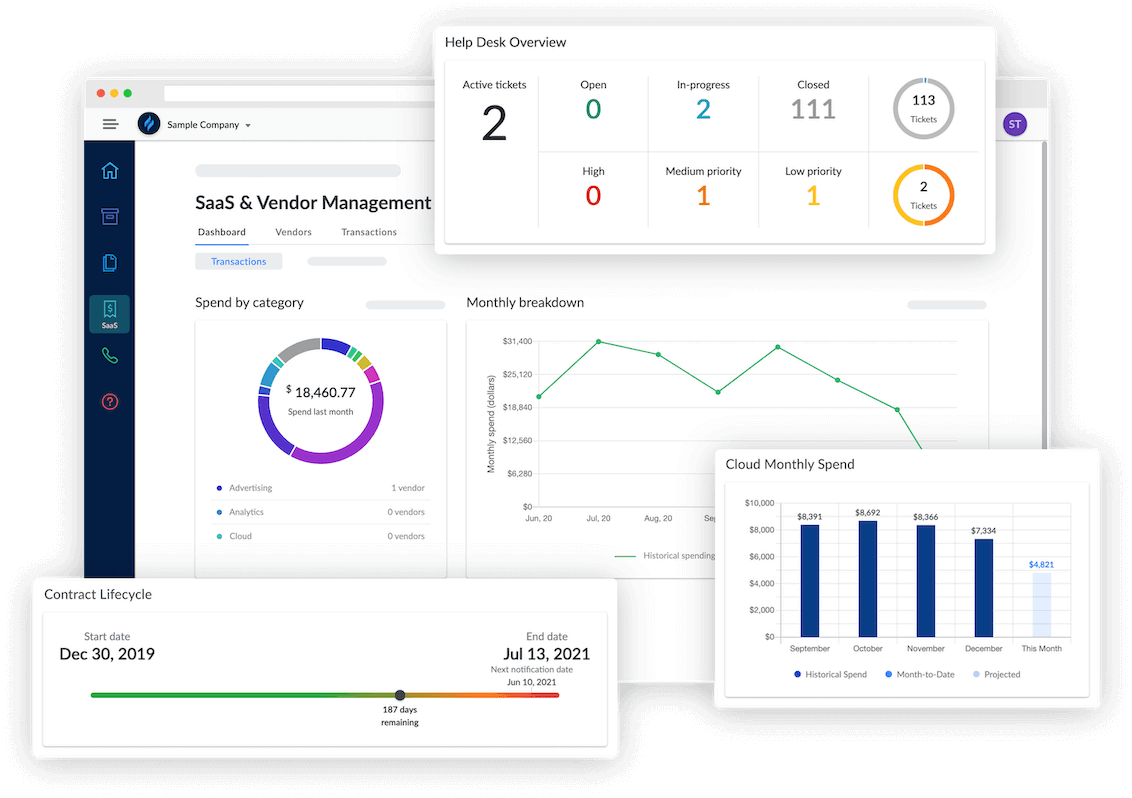This screenshot has width=1132, height=798.
Task: Switch to the Transactions tab
Action: [368, 231]
